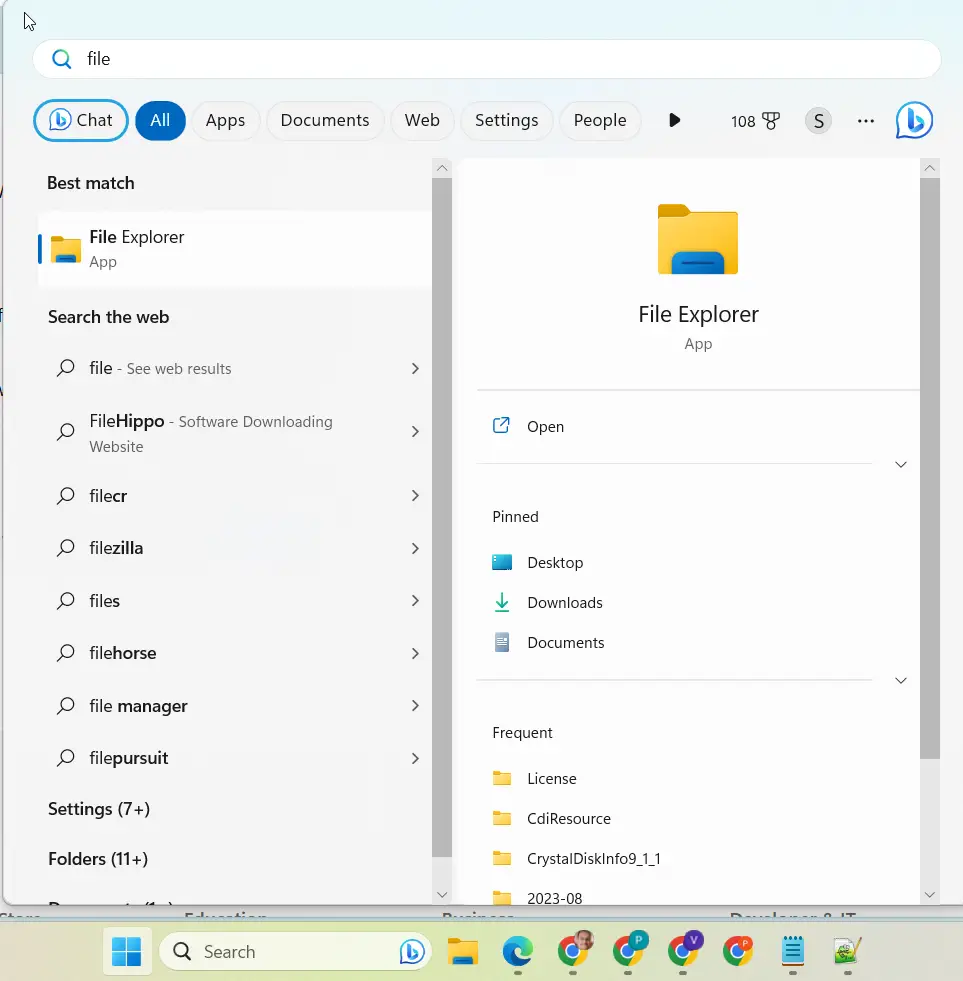Click the filezilla web suggestion
Screen dimensions: 963x981
coord(235,548)
